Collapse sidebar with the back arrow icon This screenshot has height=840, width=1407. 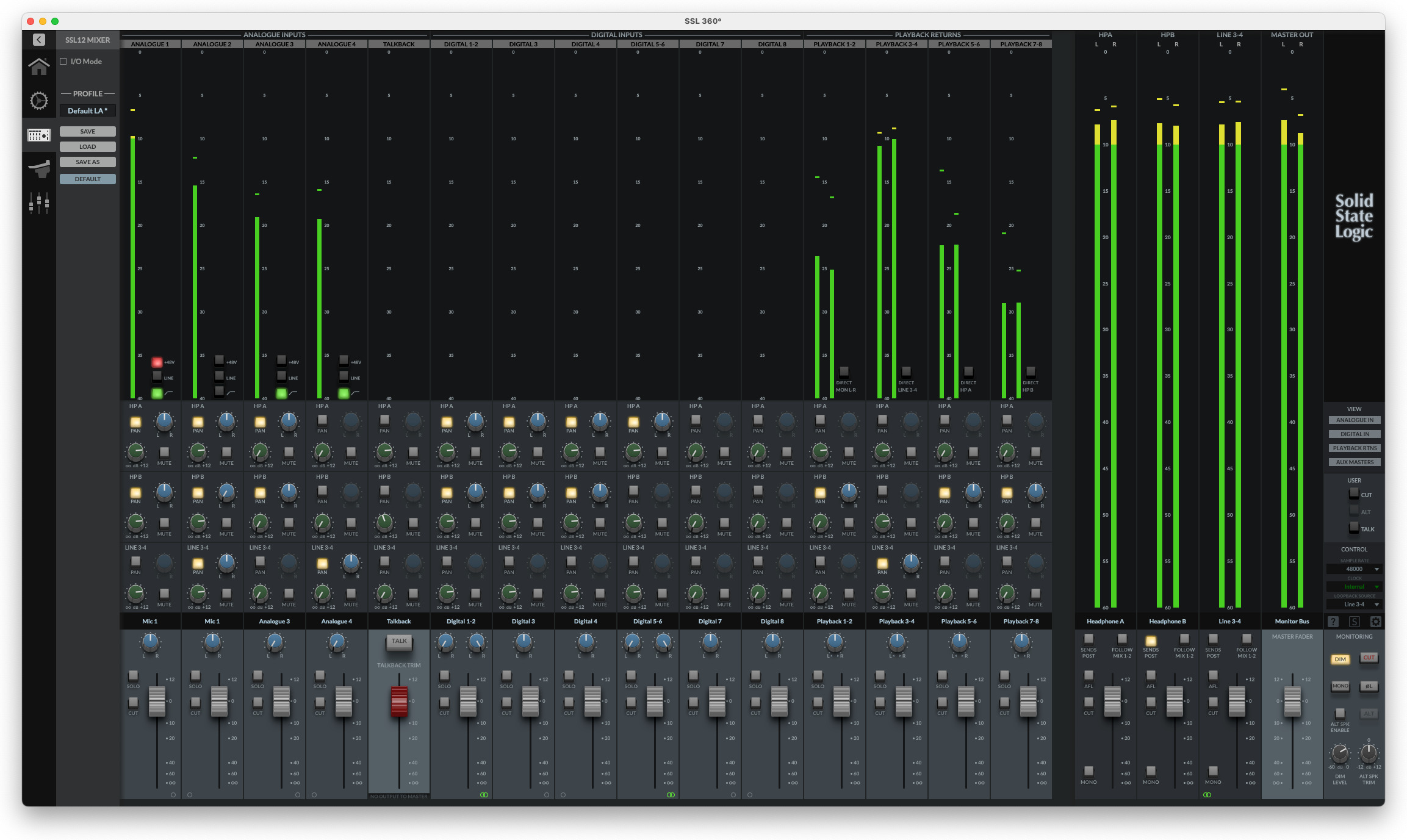(x=38, y=40)
